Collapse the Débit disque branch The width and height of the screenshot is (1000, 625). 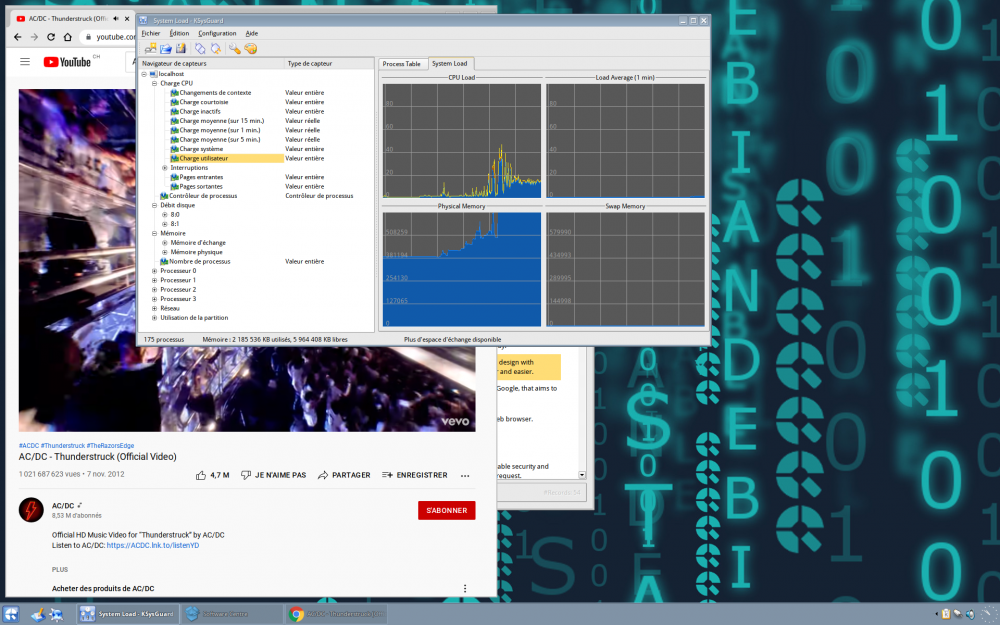pos(154,205)
